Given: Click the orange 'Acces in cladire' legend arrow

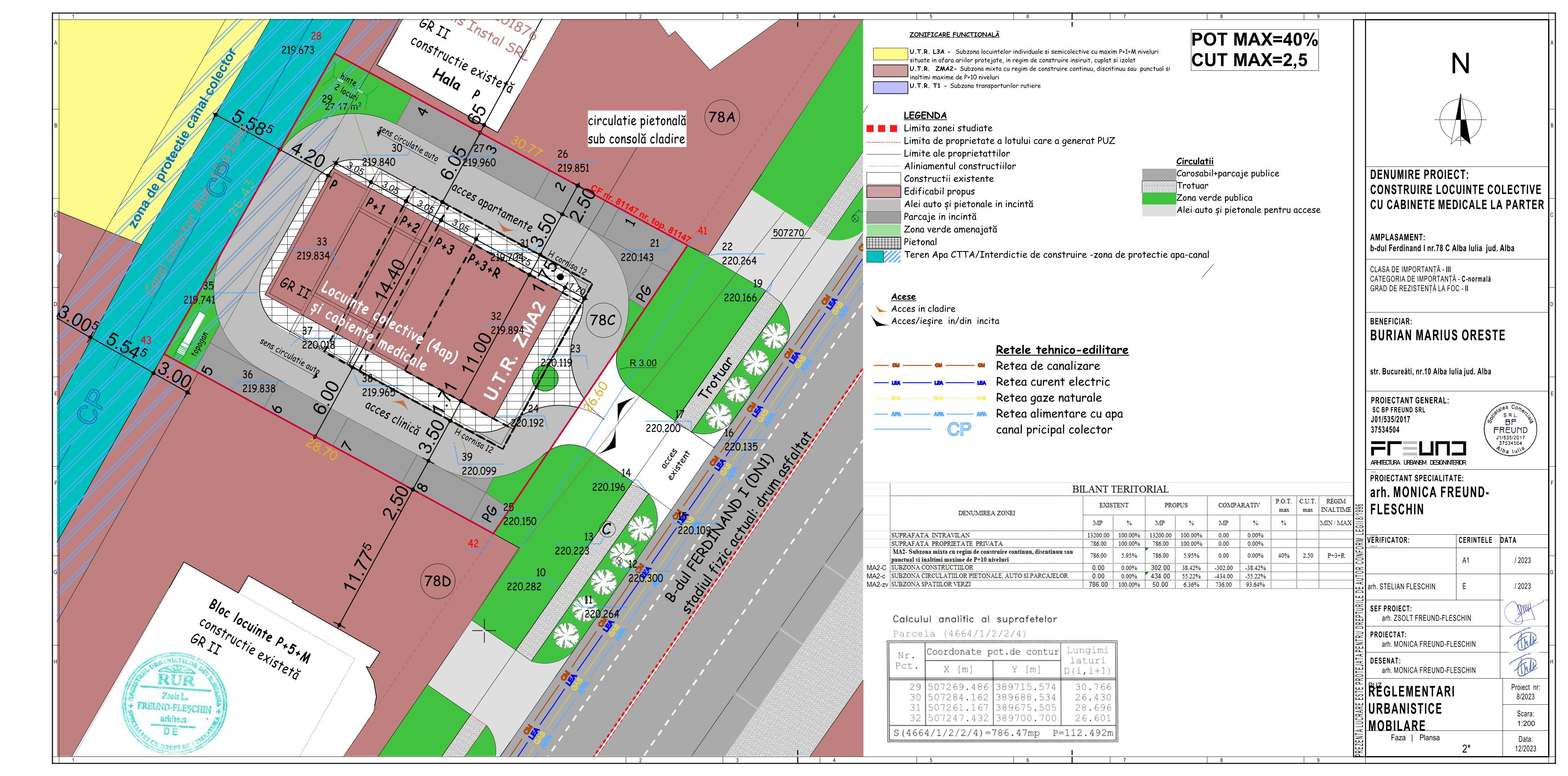Looking at the screenshot, I should [x=880, y=309].
